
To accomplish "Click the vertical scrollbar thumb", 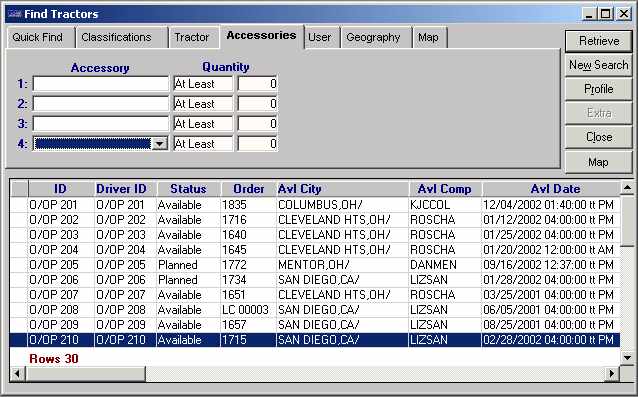I will pos(627,220).
